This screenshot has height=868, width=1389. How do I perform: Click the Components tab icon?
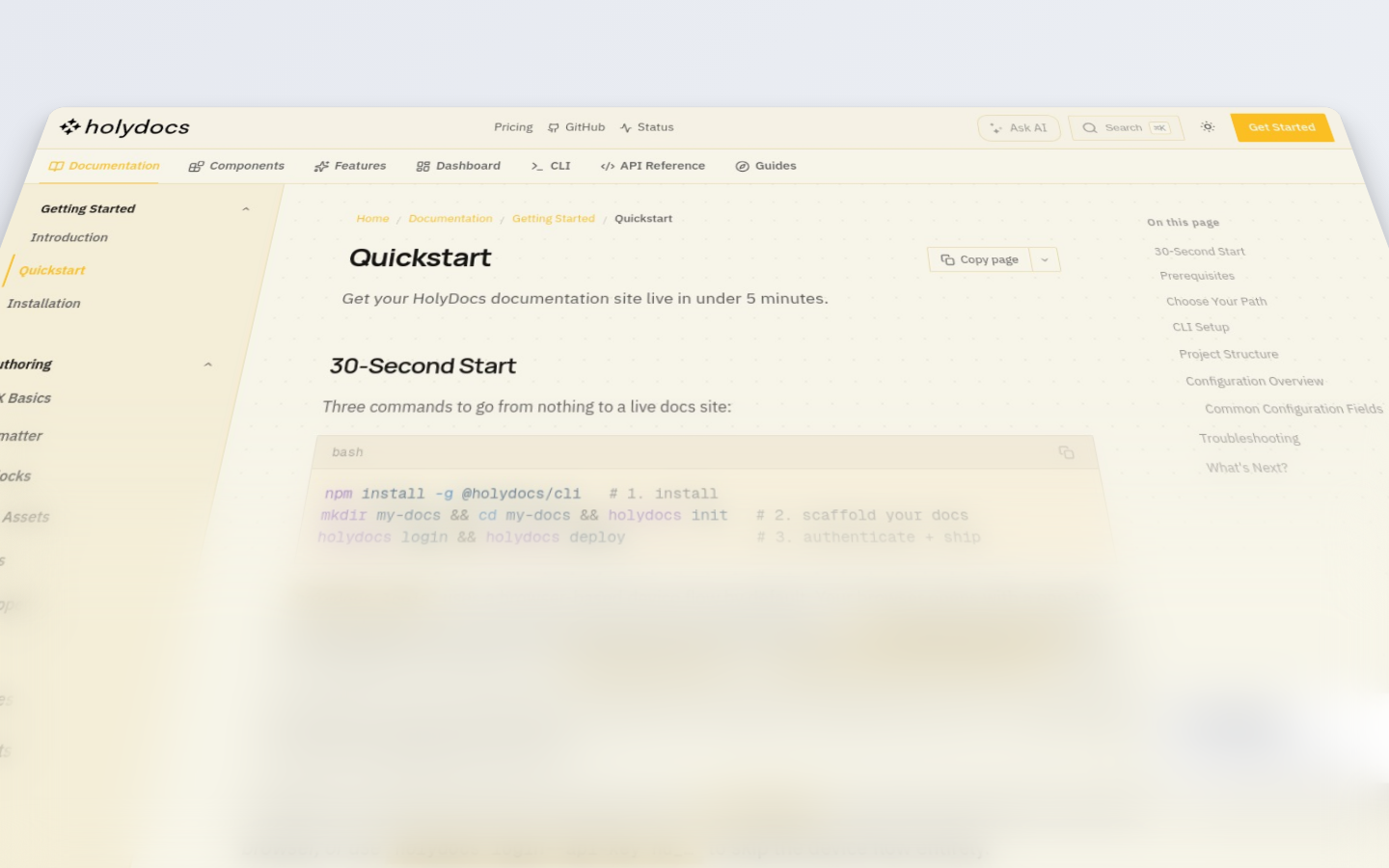(196, 167)
